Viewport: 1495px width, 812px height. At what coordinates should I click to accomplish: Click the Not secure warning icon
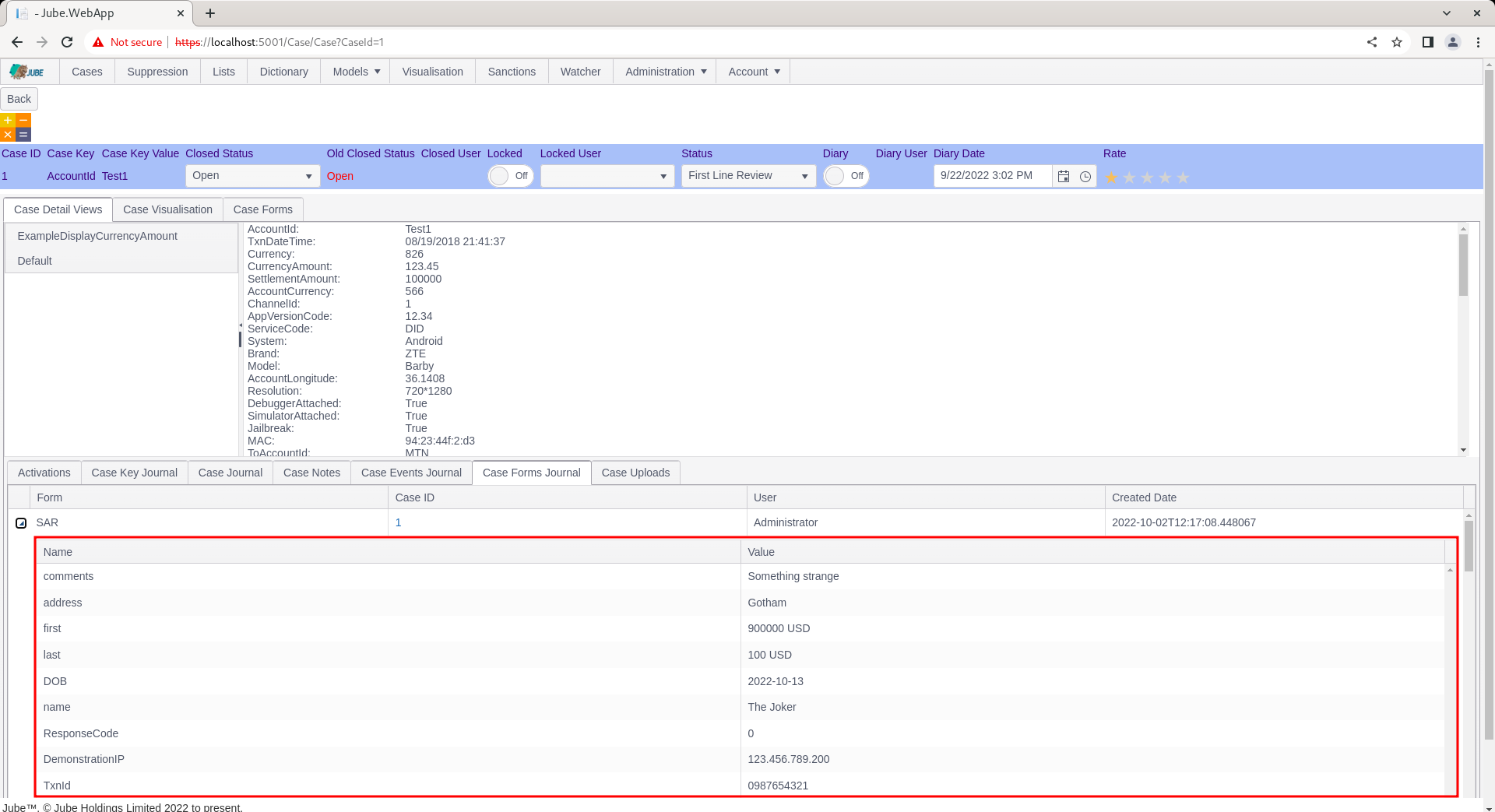(x=98, y=42)
